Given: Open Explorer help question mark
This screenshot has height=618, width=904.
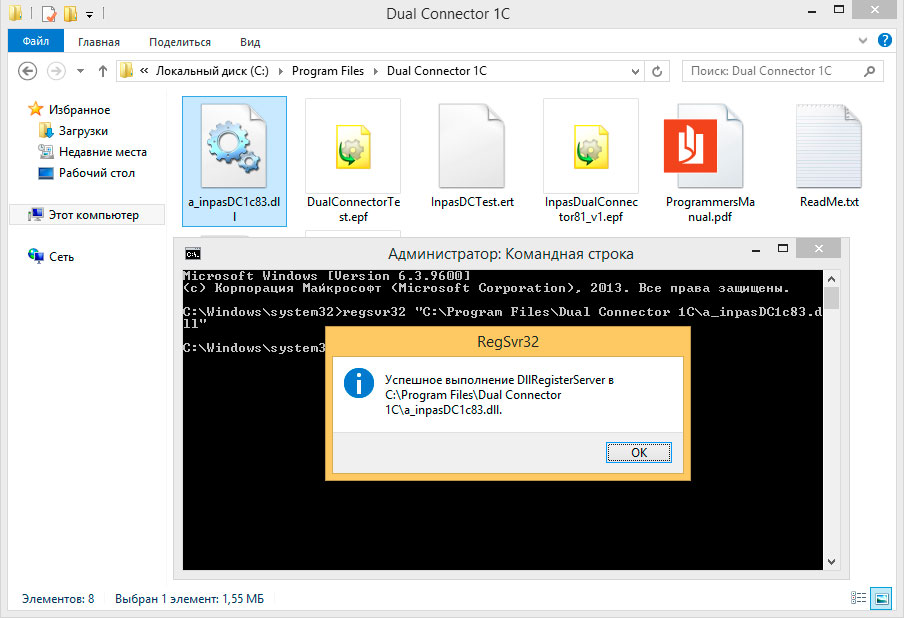Looking at the screenshot, I should tap(884, 40).
